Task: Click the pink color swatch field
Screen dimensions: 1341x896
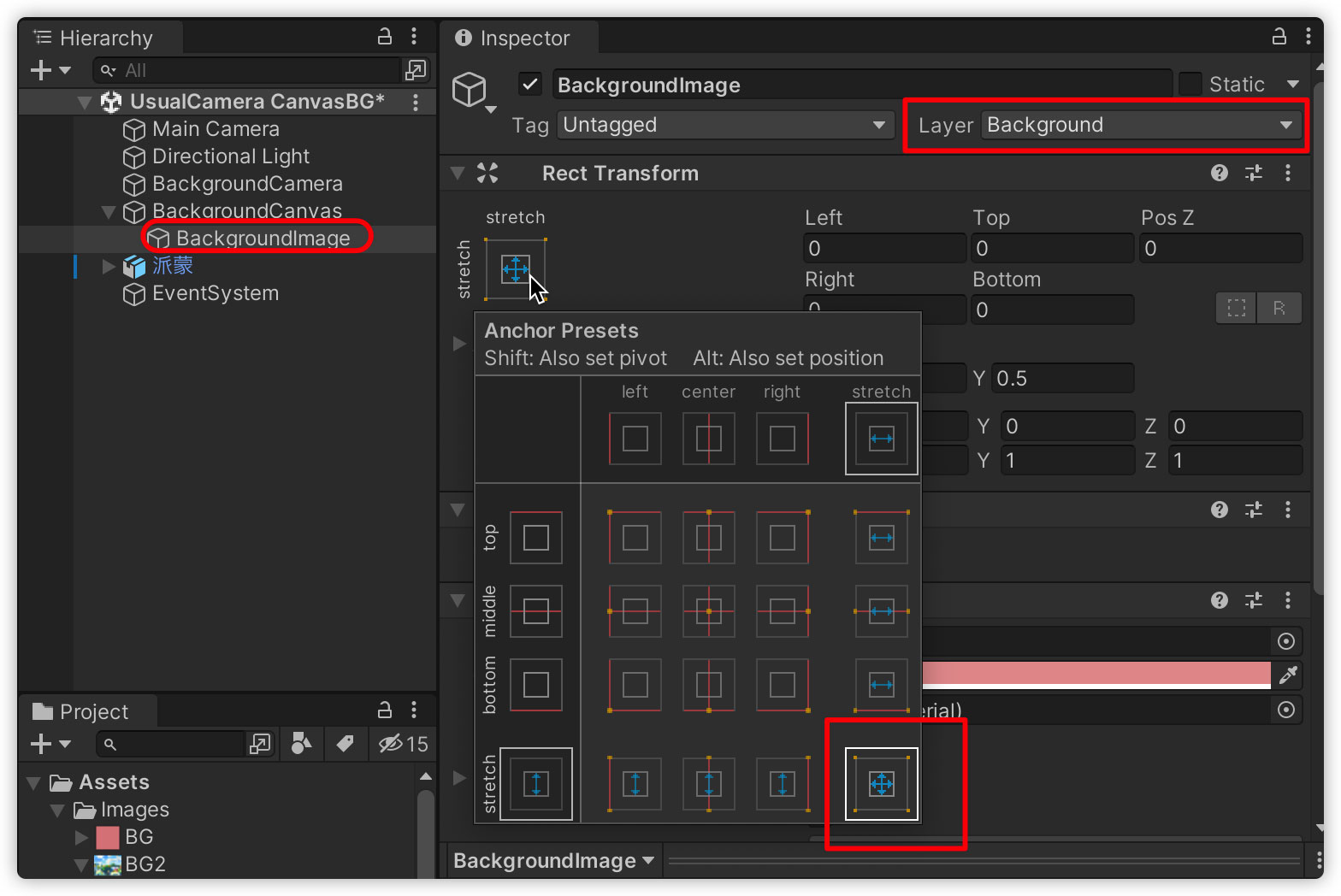Action: pos(1096,674)
